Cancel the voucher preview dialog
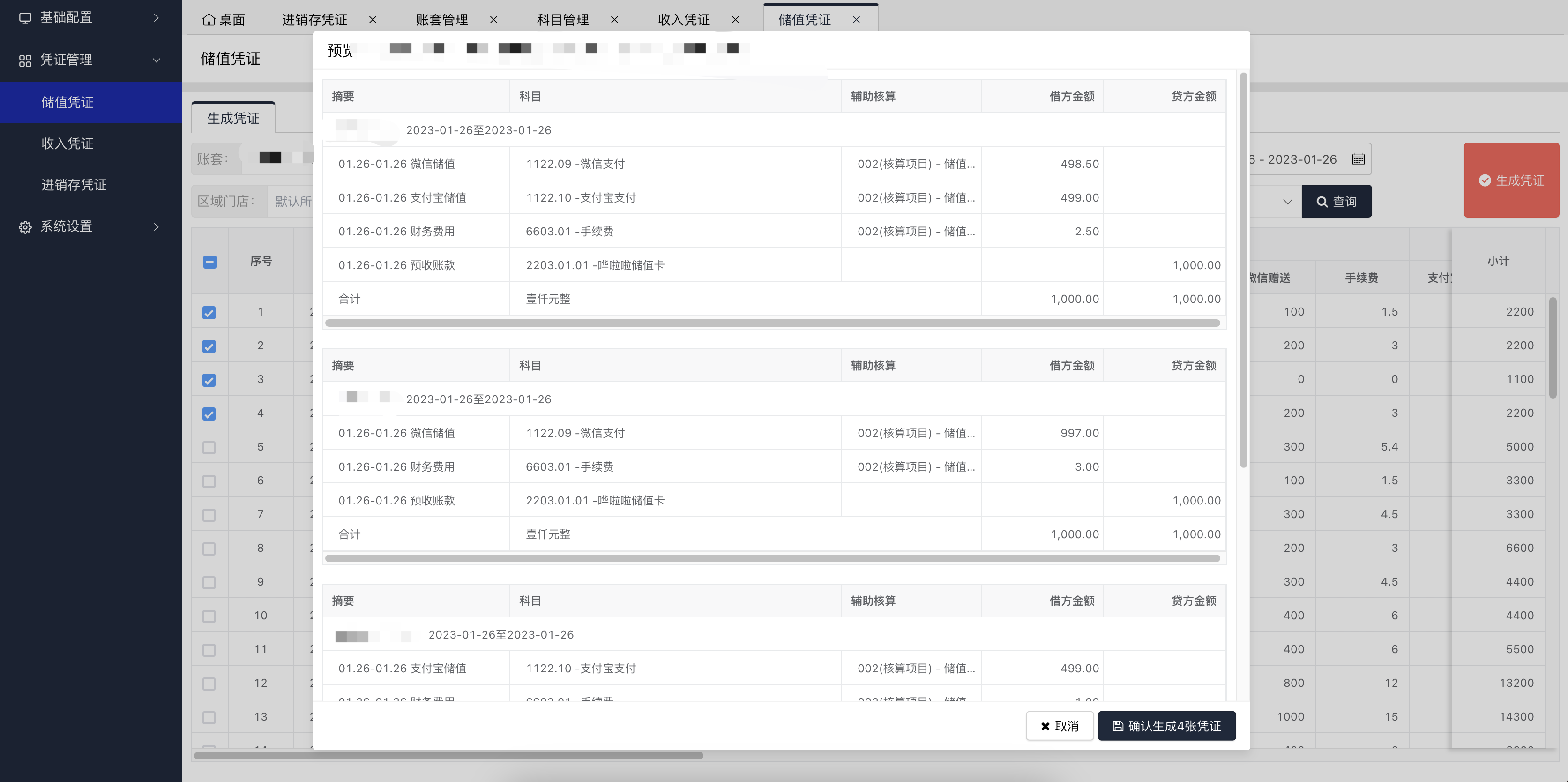 [1059, 726]
